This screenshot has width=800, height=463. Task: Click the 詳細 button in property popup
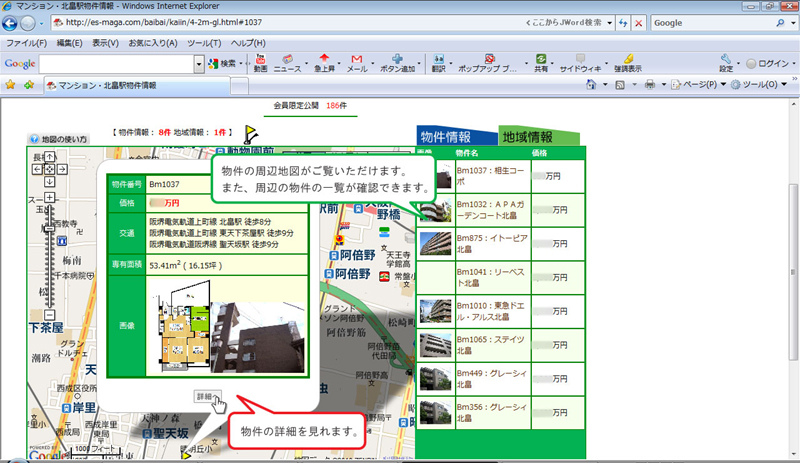point(206,396)
